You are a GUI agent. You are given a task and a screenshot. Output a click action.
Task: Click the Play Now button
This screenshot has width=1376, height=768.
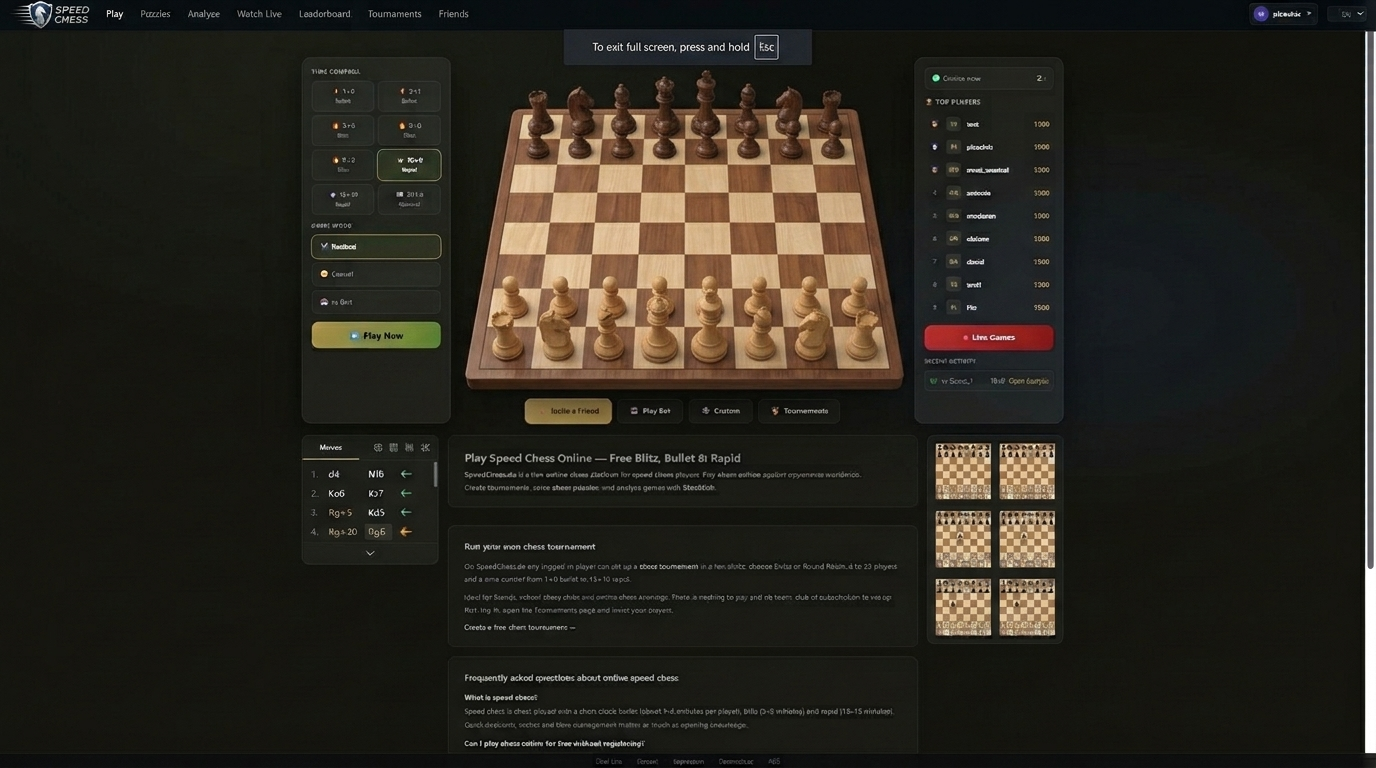376,335
